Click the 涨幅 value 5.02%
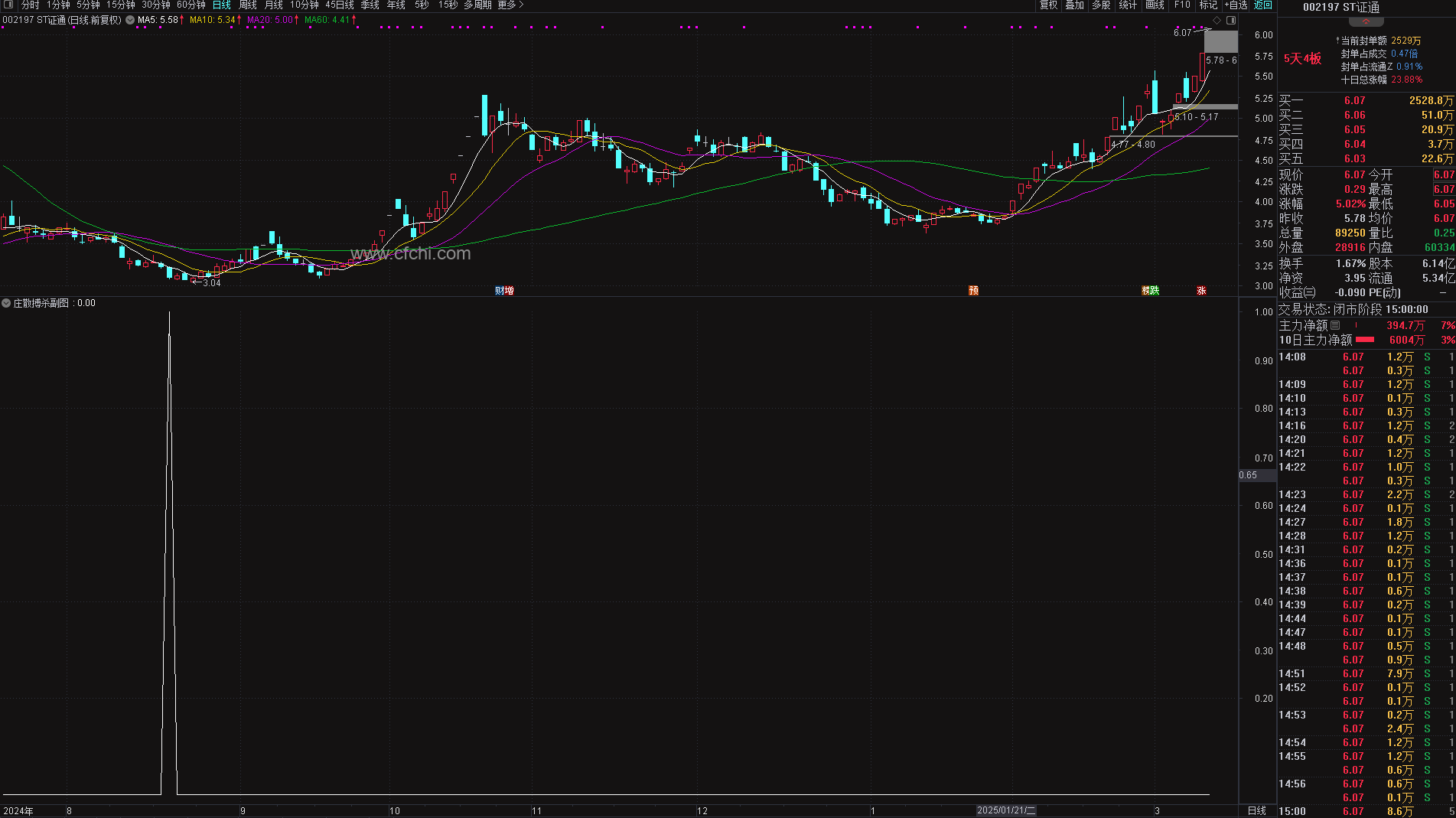This screenshot has height=818, width=1456. [x=1351, y=204]
